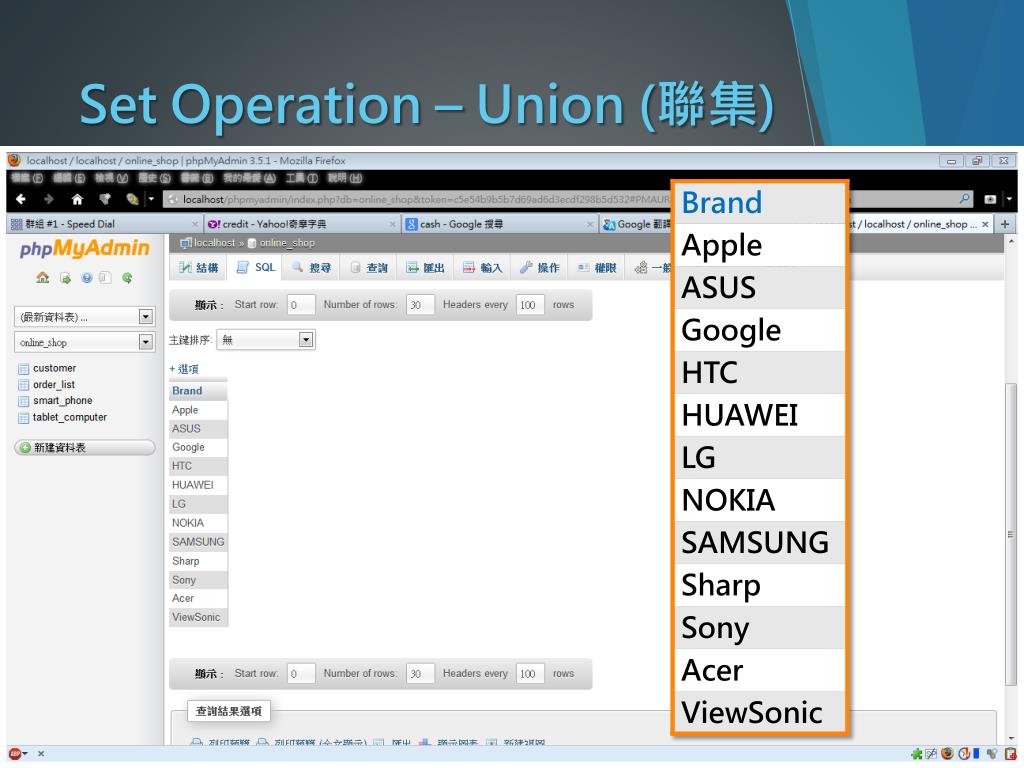Click the green puzzle add-on icon in status bar
This screenshot has height=768, width=1024.
(916, 754)
